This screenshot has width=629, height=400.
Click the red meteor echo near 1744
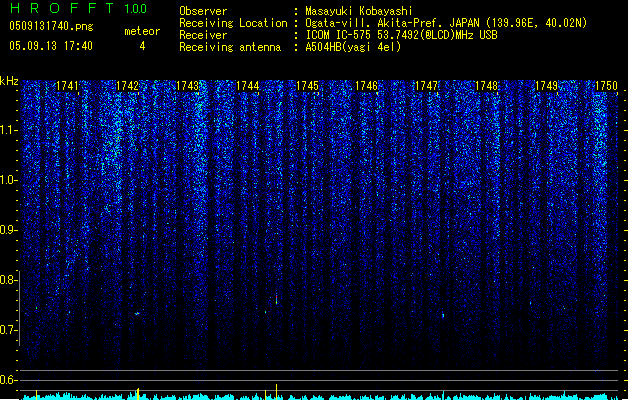[x=276, y=299]
